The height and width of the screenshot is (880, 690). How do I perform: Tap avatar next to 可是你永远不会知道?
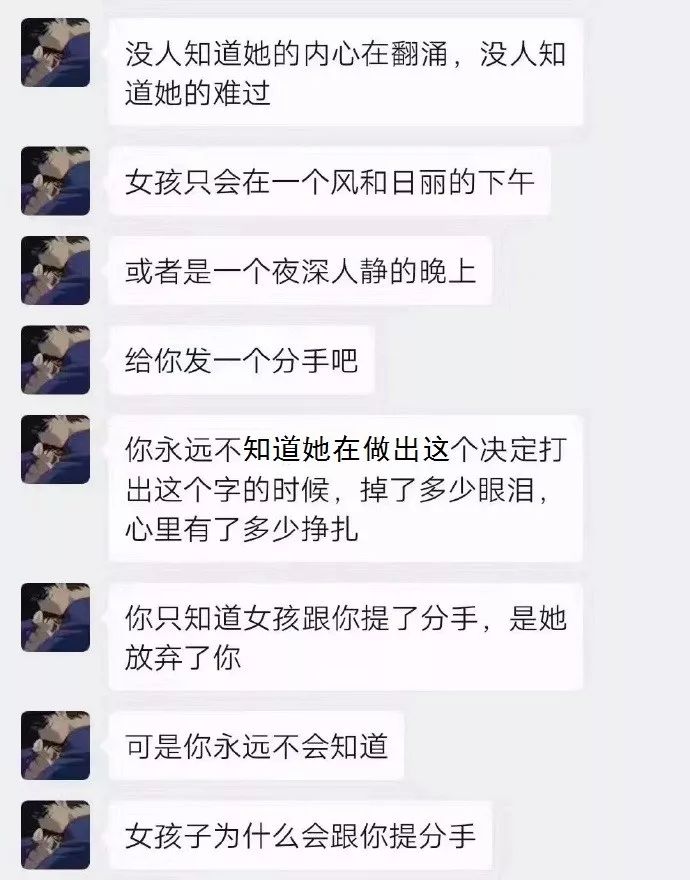coord(56,745)
